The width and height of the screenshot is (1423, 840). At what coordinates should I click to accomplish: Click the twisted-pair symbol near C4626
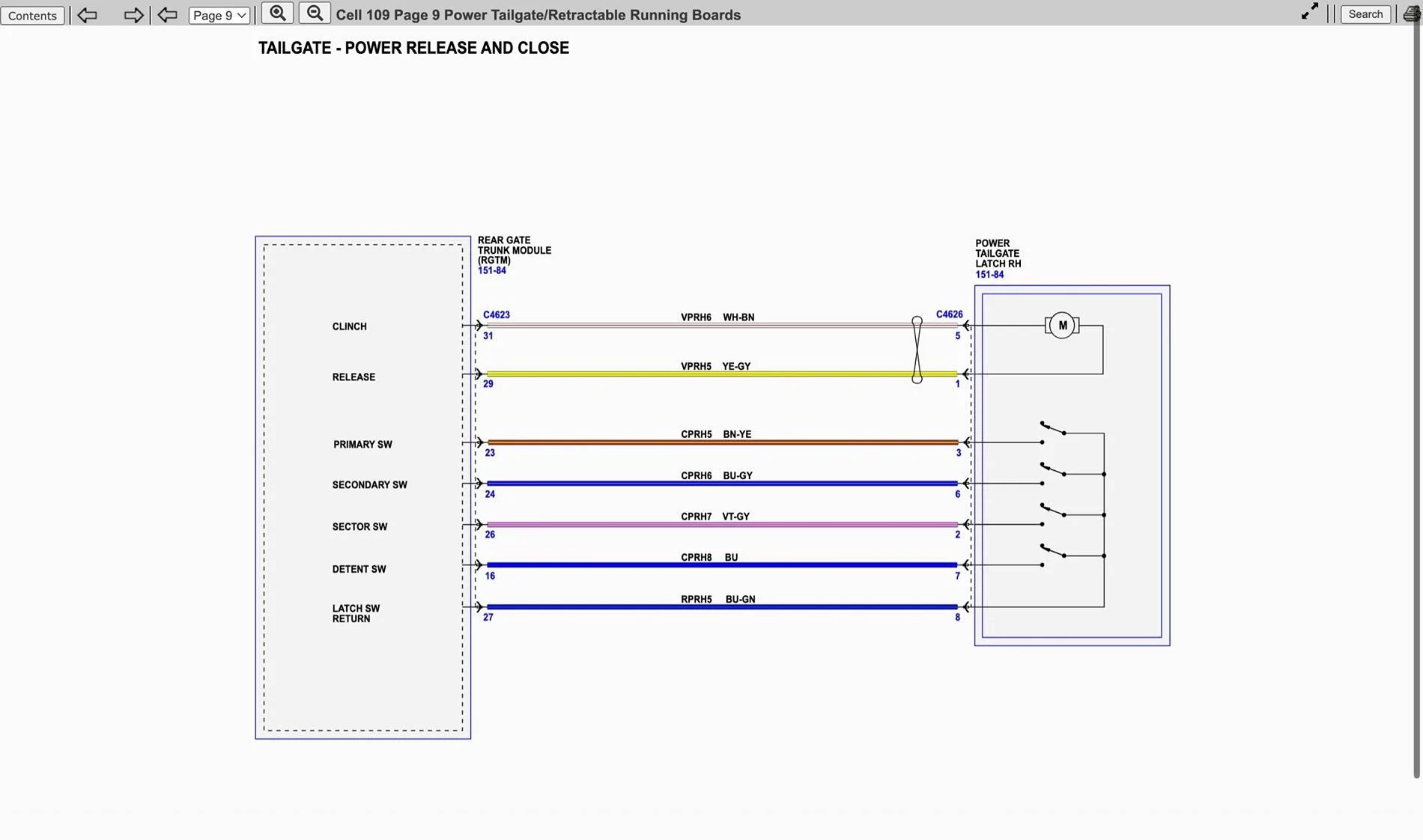point(917,350)
